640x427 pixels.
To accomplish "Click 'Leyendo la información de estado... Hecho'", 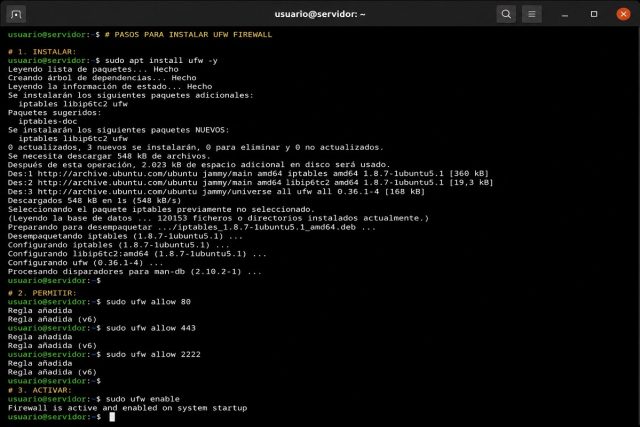I will pyautogui.click(x=110, y=87).
